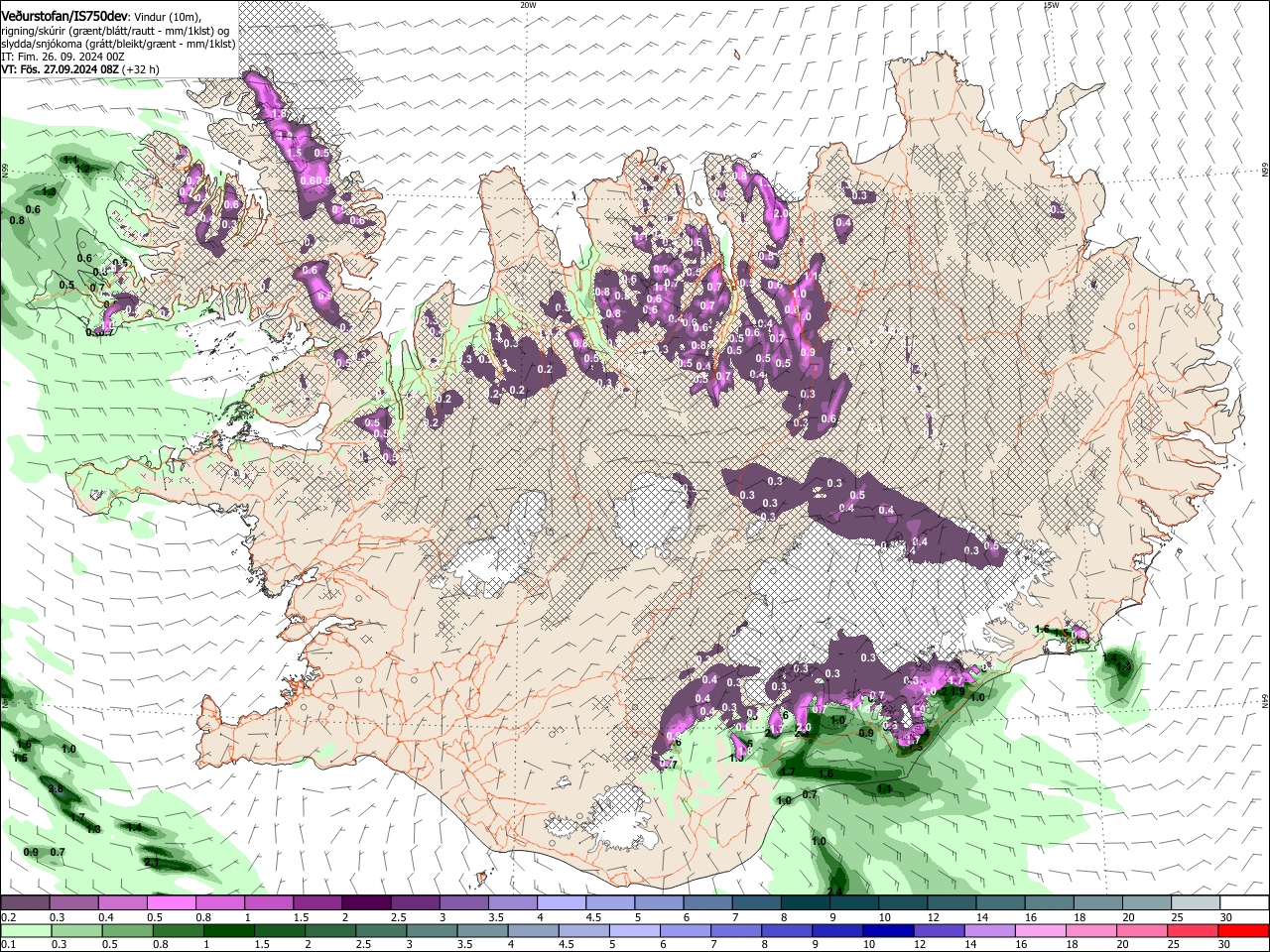1270x952 pixels.
Task: Click the '20W' longitude label on the map
Action: pos(528,5)
